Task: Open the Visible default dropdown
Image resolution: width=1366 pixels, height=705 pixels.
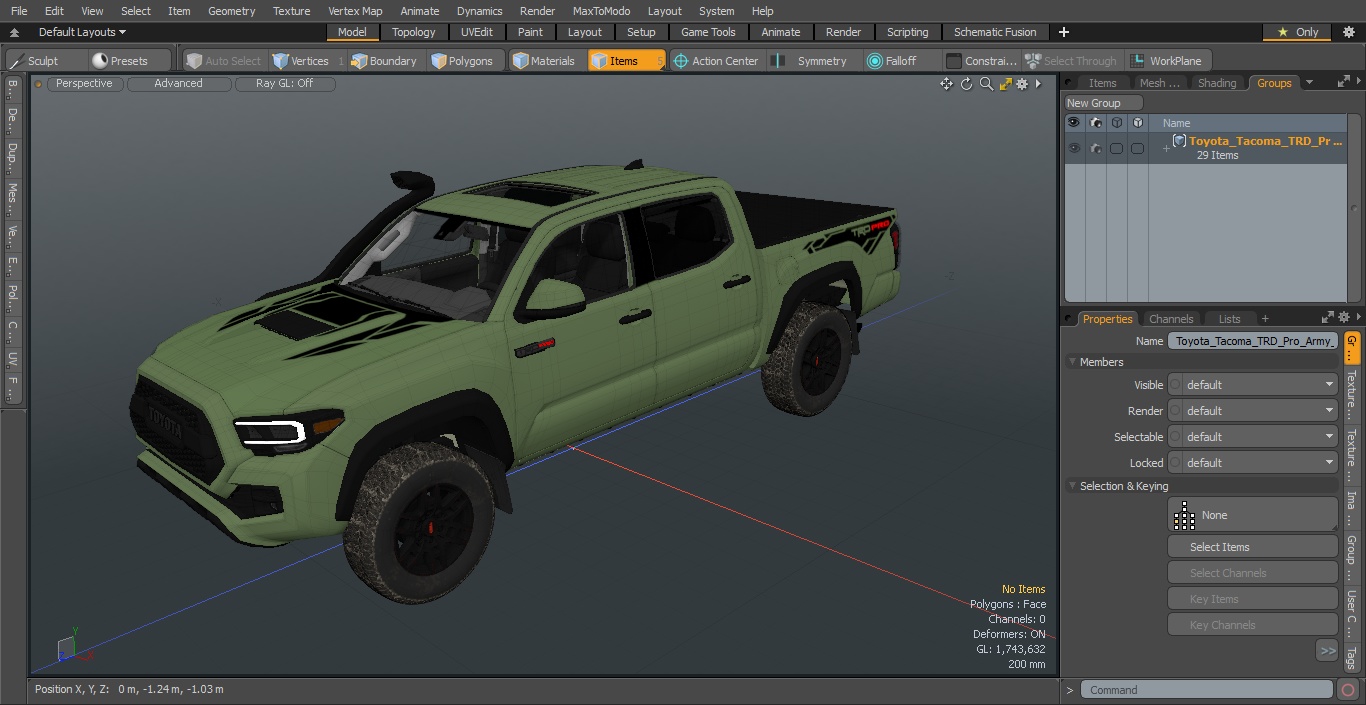Action: click(1253, 385)
